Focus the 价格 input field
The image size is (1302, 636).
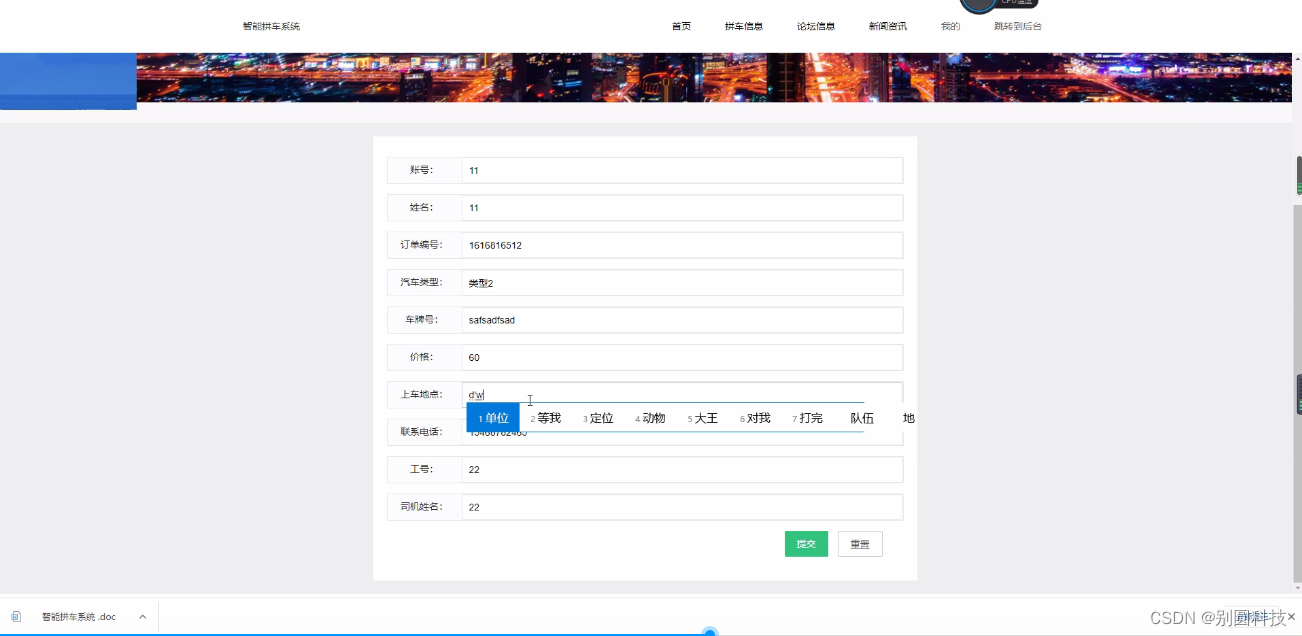tap(682, 357)
